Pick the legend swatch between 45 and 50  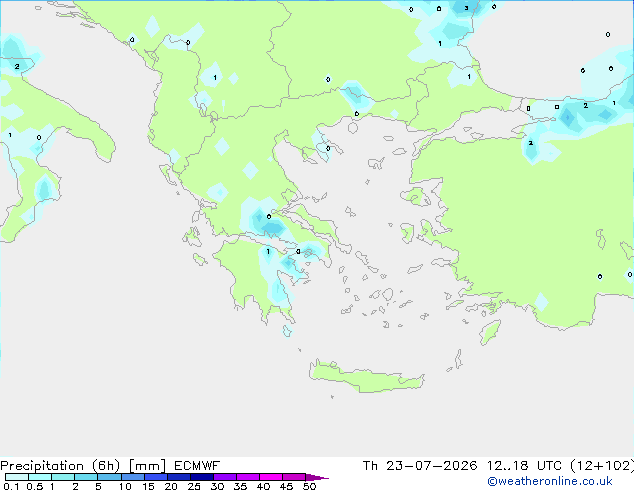coord(294,477)
